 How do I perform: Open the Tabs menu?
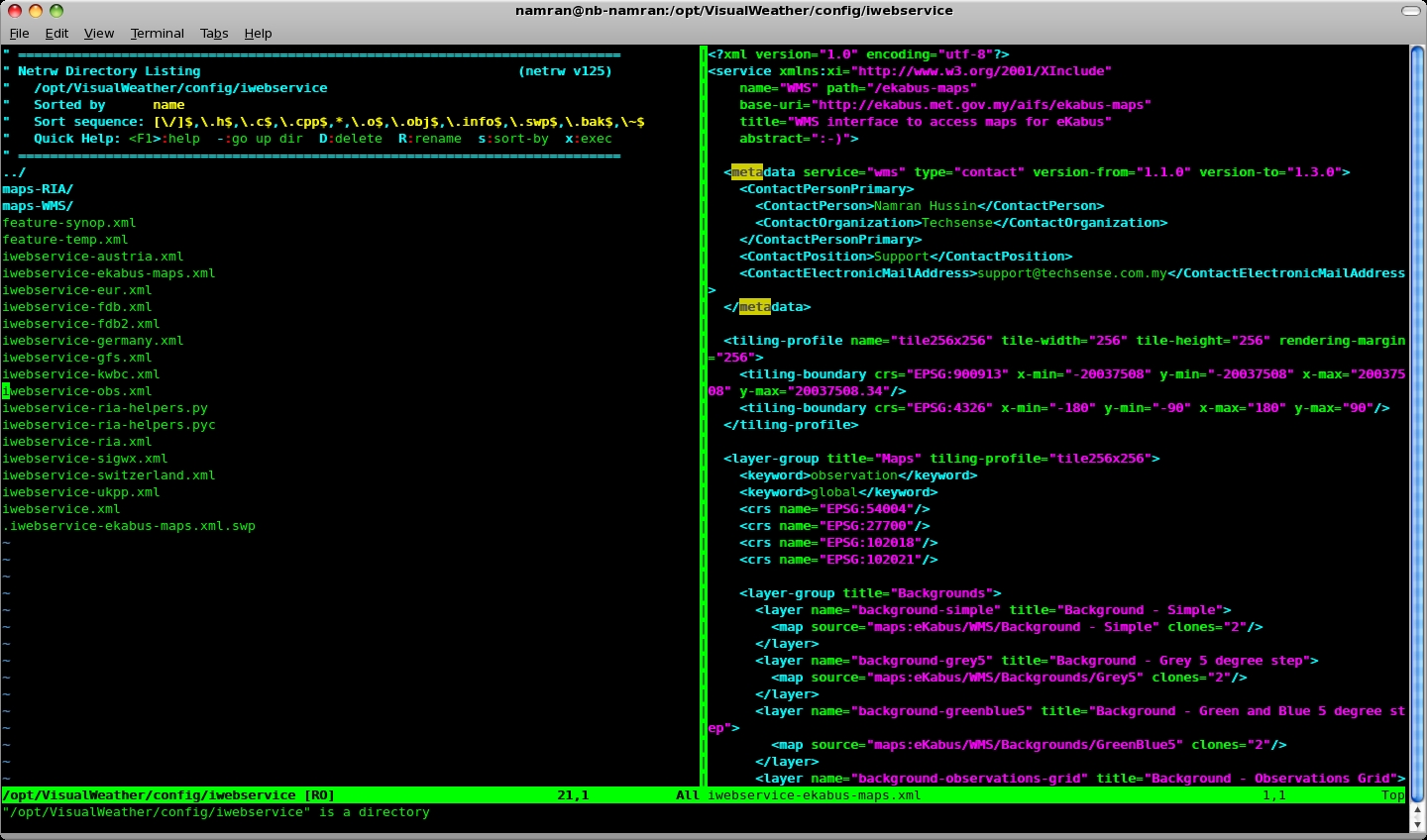(214, 33)
